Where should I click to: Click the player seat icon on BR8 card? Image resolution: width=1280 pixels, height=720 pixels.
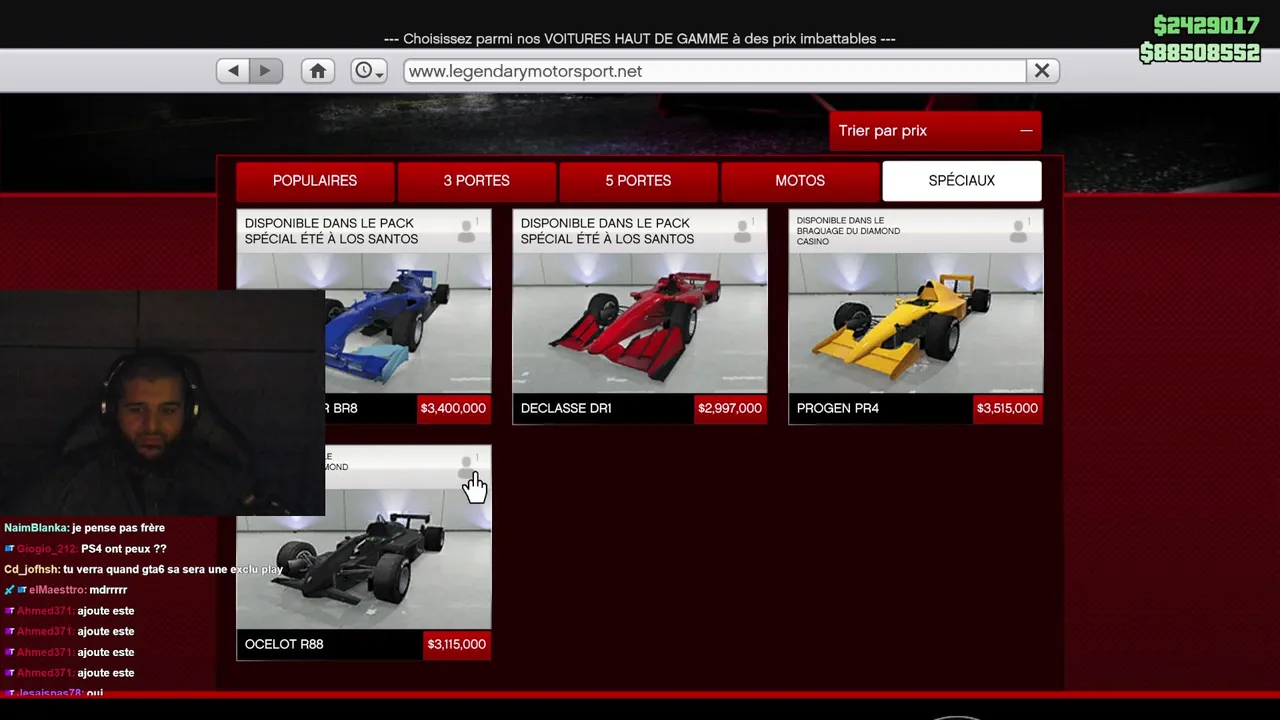click(467, 231)
